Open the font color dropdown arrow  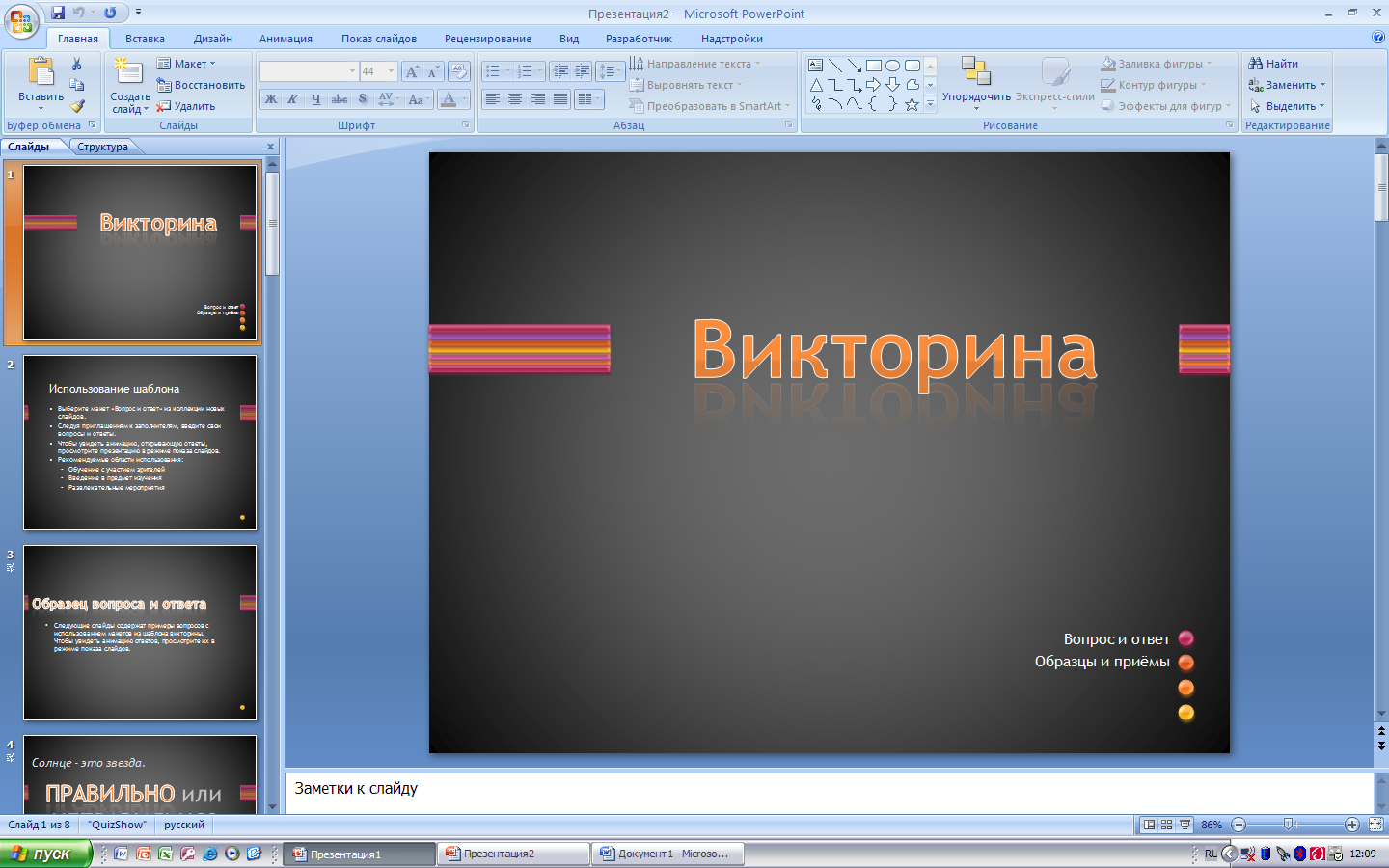[464, 99]
